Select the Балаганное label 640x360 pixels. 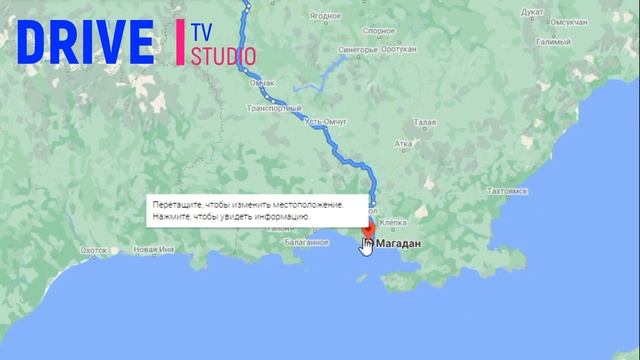click(x=307, y=242)
